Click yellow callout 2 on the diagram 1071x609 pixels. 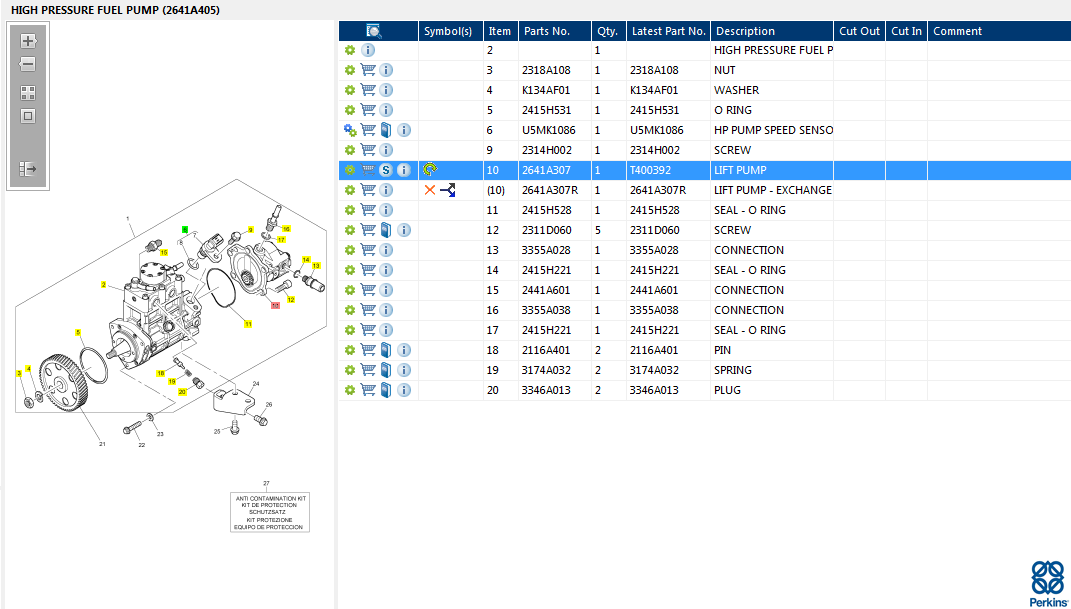tap(103, 285)
